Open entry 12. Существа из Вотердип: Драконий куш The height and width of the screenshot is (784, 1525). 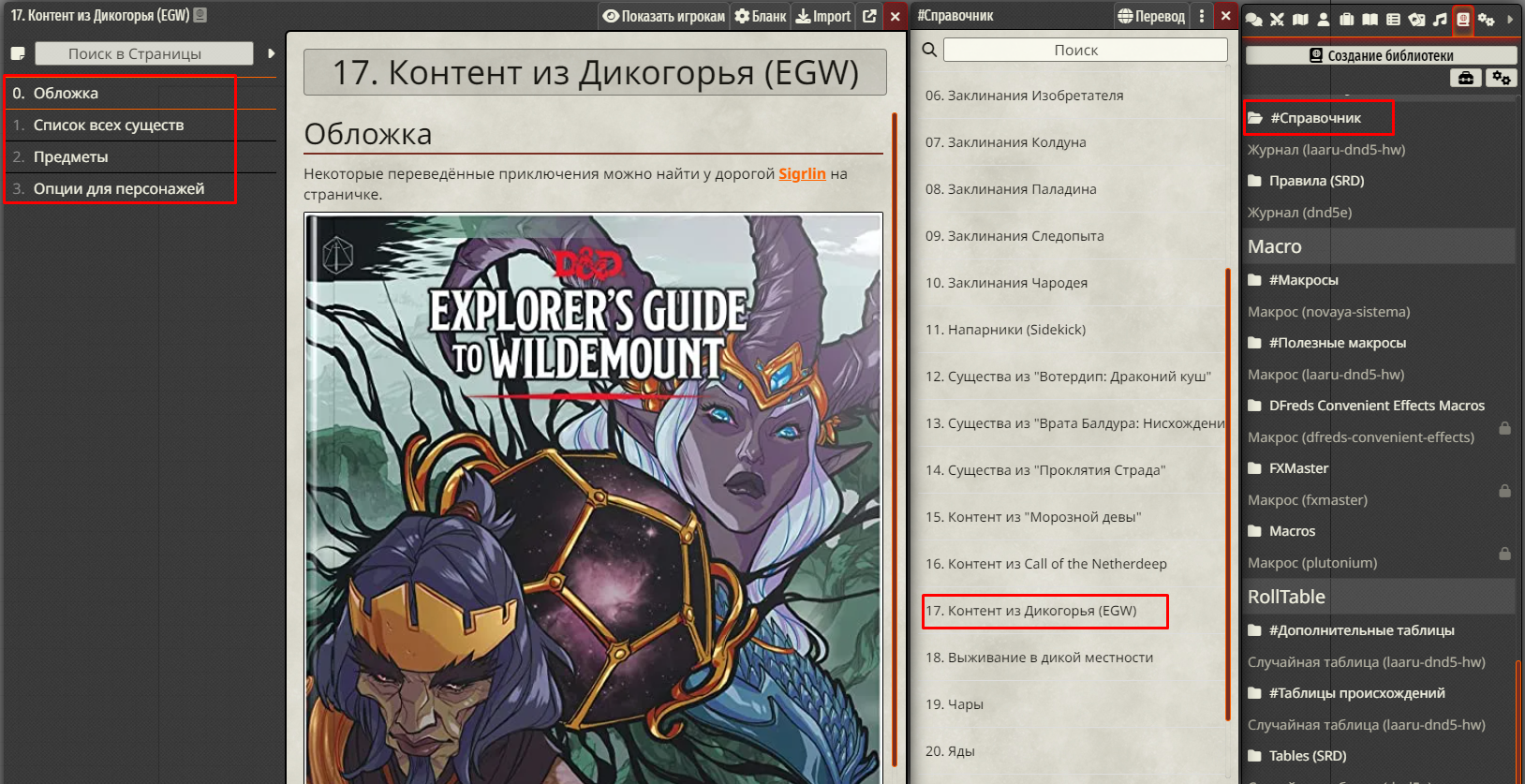[1073, 377]
